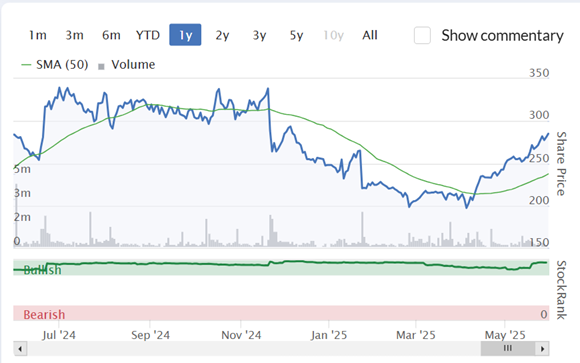The height and width of the screenshot is (363, 580).
Task: Select the 1y range button
Action: pyautogui.click(x=185, y=35)
